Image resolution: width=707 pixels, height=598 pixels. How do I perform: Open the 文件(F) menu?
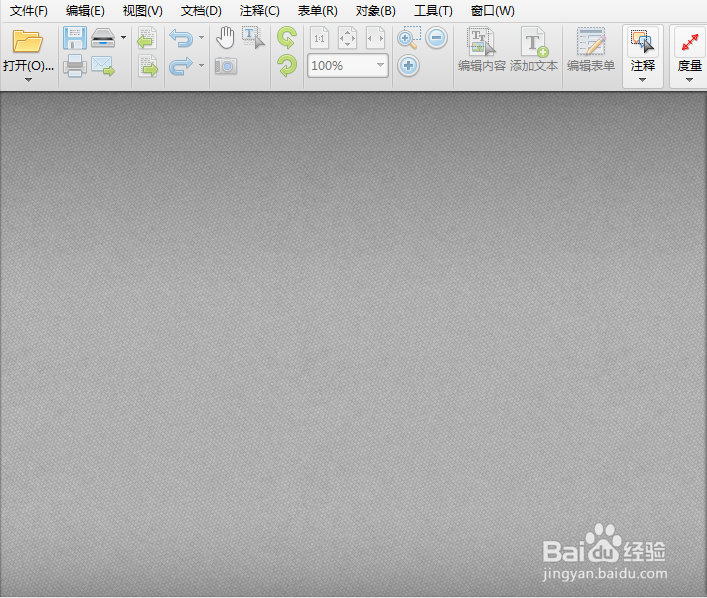pyautogui.click(x=29, y=11)
